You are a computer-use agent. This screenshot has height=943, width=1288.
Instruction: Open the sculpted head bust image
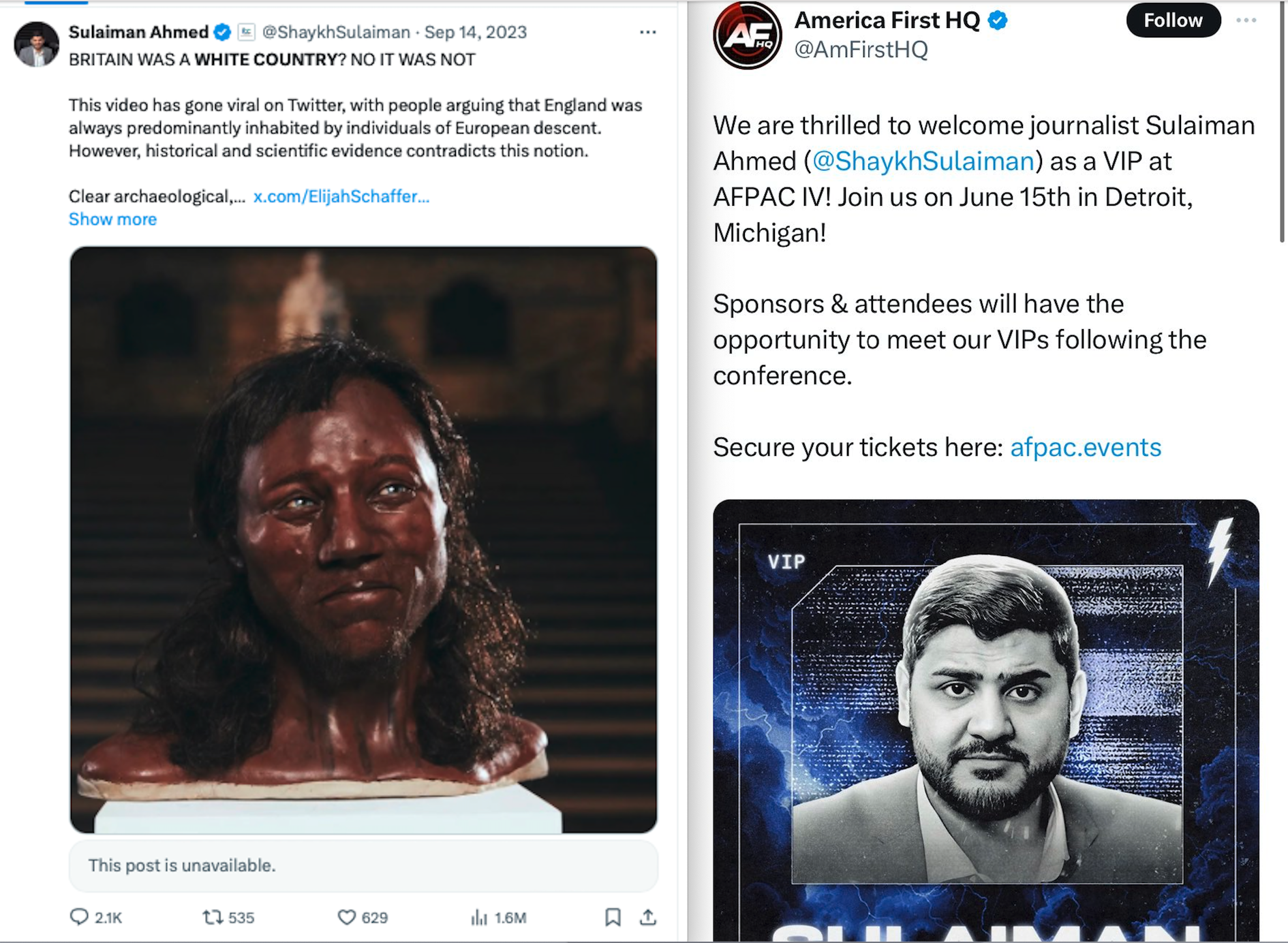tap(363, 540)
